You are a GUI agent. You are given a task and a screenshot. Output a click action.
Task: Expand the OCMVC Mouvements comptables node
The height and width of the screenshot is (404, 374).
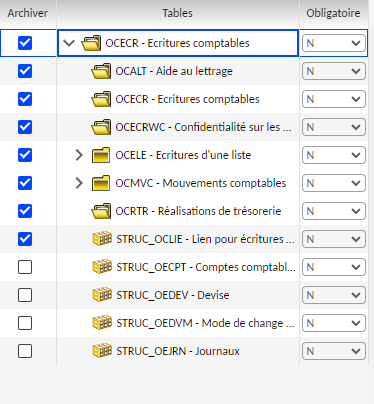click(x=79, y=183)
